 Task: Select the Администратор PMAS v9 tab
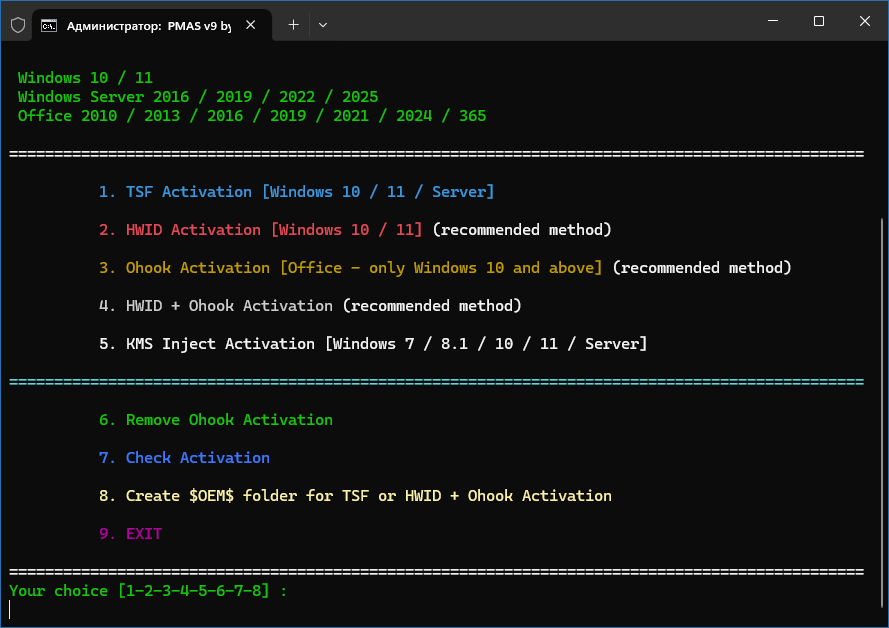(150, 25)
